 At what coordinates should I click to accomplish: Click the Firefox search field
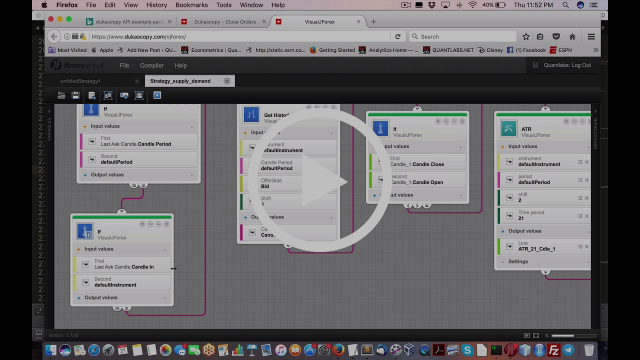point(462,37)
